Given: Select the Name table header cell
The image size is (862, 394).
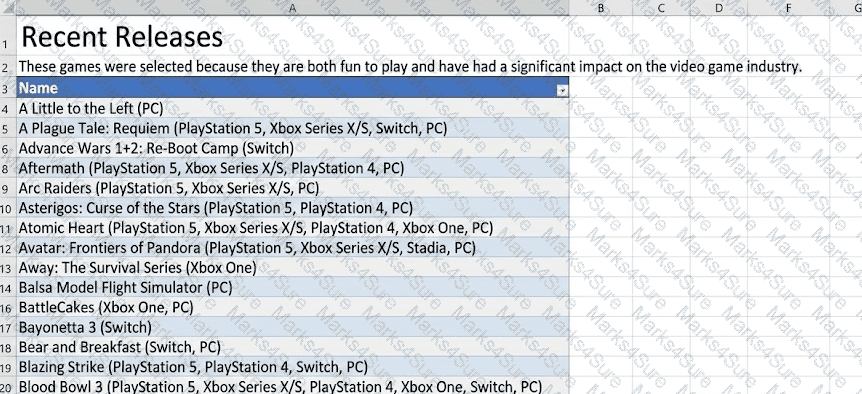Looking at the screenshot, I should coord(292,88).
